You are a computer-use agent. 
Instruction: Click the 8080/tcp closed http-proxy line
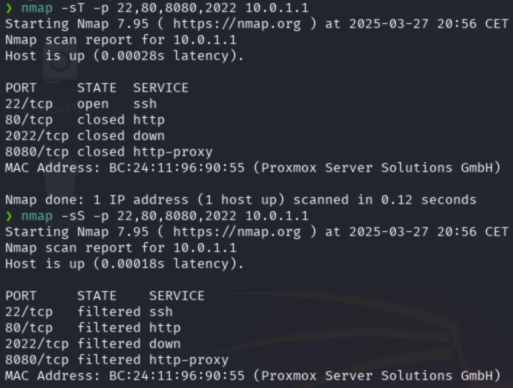click(109, 152)
